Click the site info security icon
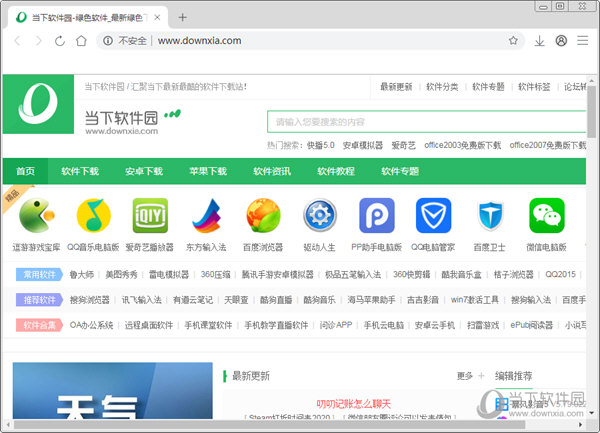 point(108,41)
